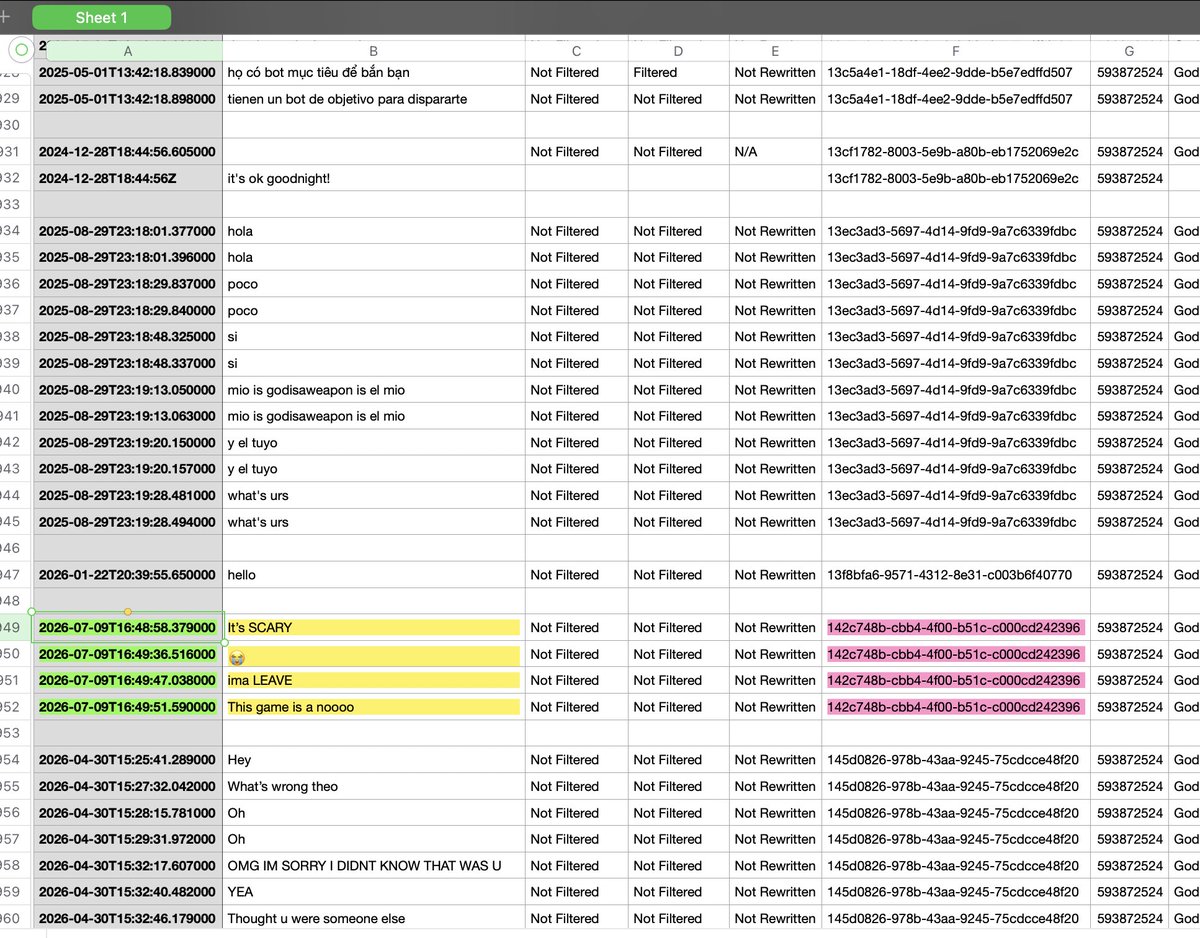Select "Thought u were someone else" cell
This screenshot has width=1200, height=938.
click(374, 918)
